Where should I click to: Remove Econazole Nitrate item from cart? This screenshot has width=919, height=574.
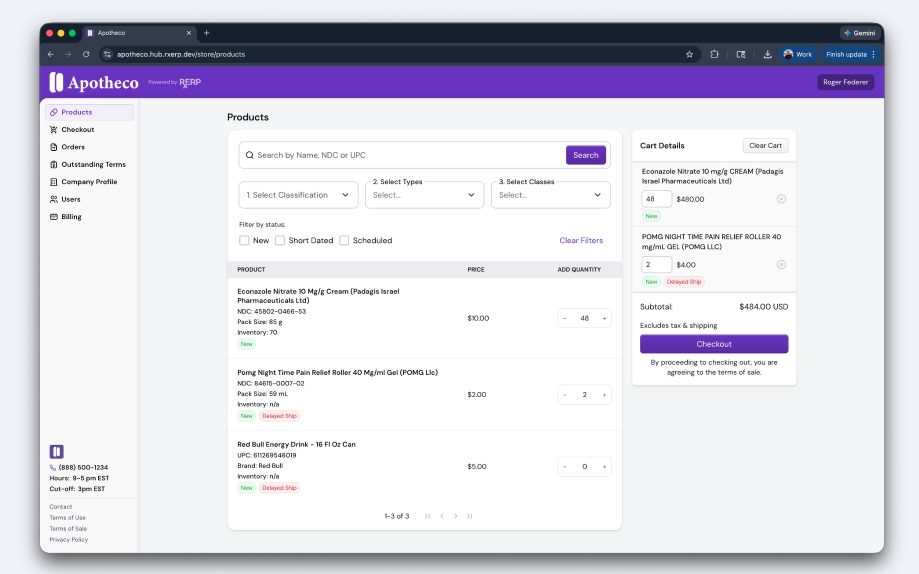(781, 199)
